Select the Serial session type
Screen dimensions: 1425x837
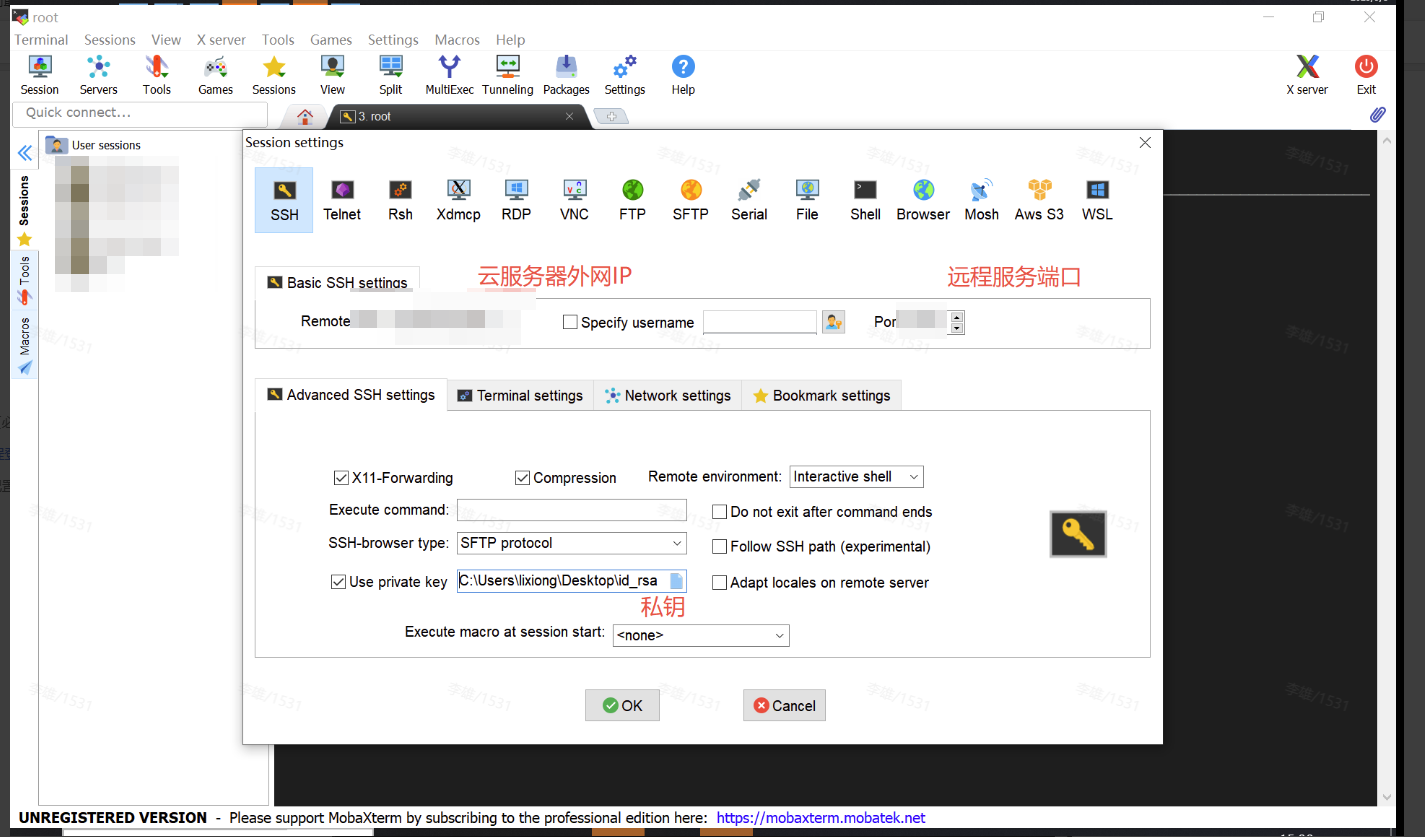point(749,199)
